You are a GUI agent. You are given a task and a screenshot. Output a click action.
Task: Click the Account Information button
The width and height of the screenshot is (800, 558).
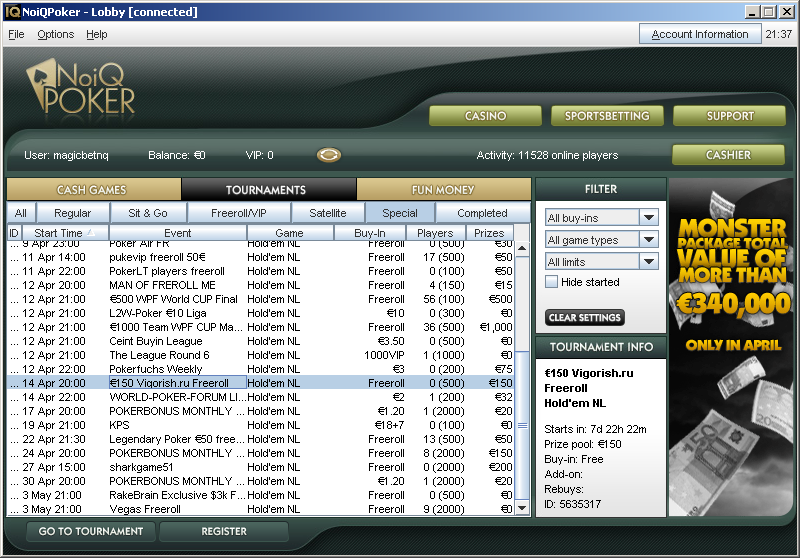(700, 34)
